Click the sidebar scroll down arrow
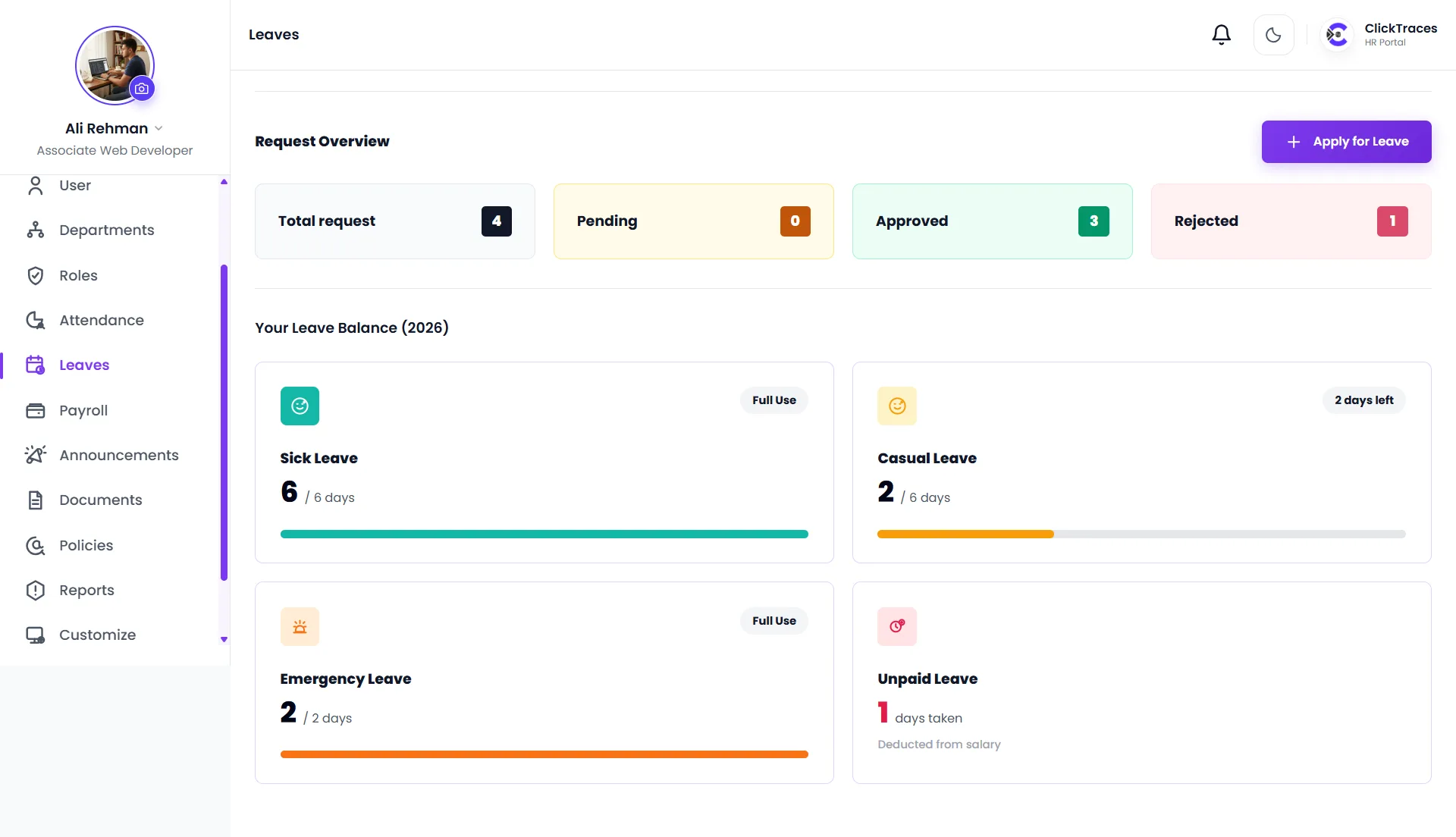The height and width of the screenshot is (837, 1456). [x=224, y=640]
